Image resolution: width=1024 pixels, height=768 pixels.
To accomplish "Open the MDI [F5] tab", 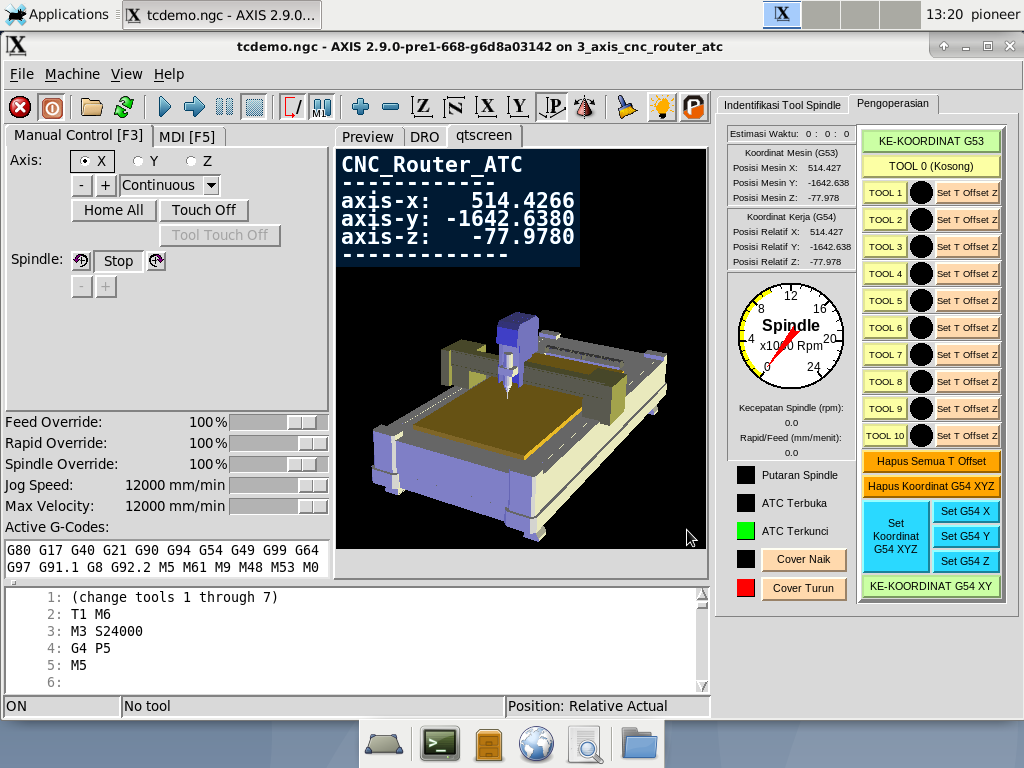I will point(187,136).
